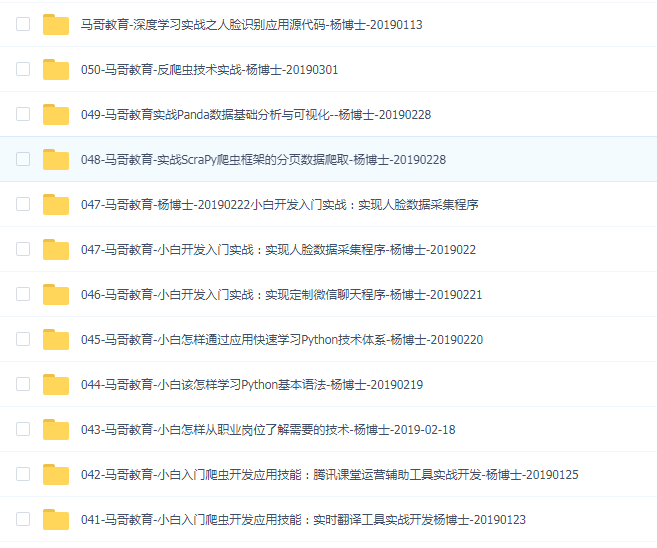The image size is (657, 548).
Task: Check the box for 047-马哥教育-杨博士-20190222
Action: pyautogui.click(x=23, y=204)
